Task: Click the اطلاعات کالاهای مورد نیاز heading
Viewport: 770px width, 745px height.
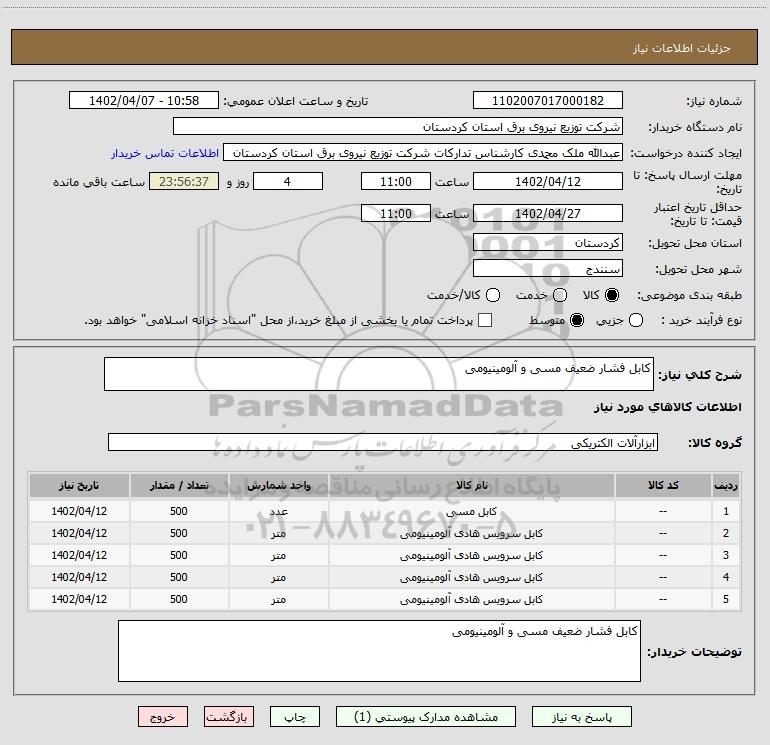Action: coord(668,407)
